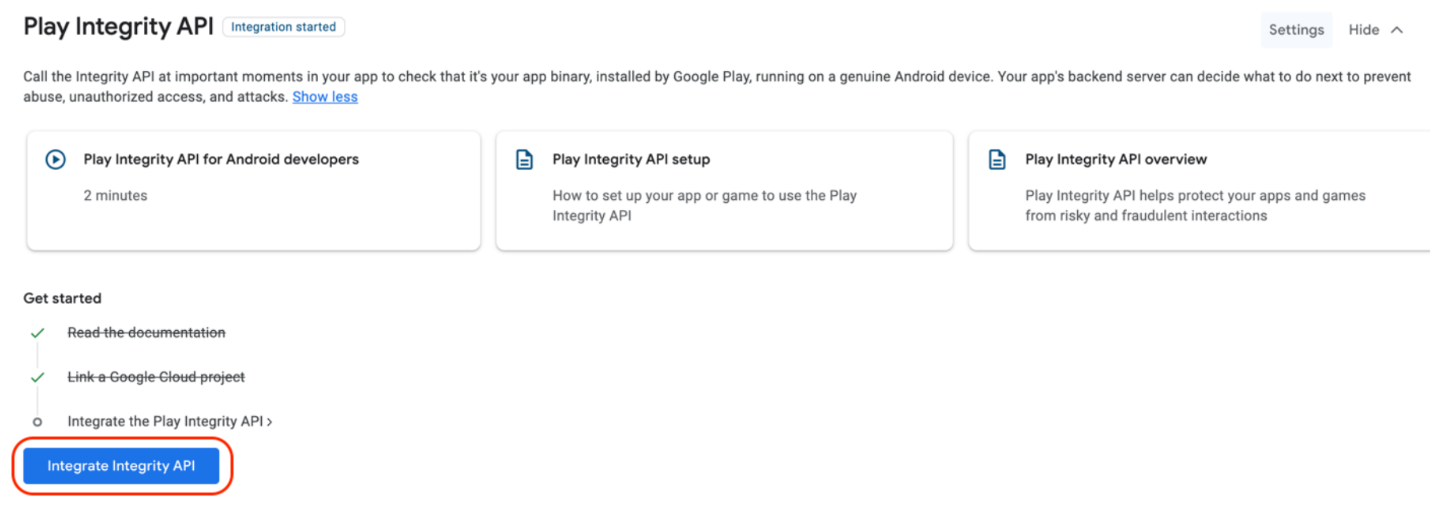Open Settings for Play Integrity API

[1296, 30]
